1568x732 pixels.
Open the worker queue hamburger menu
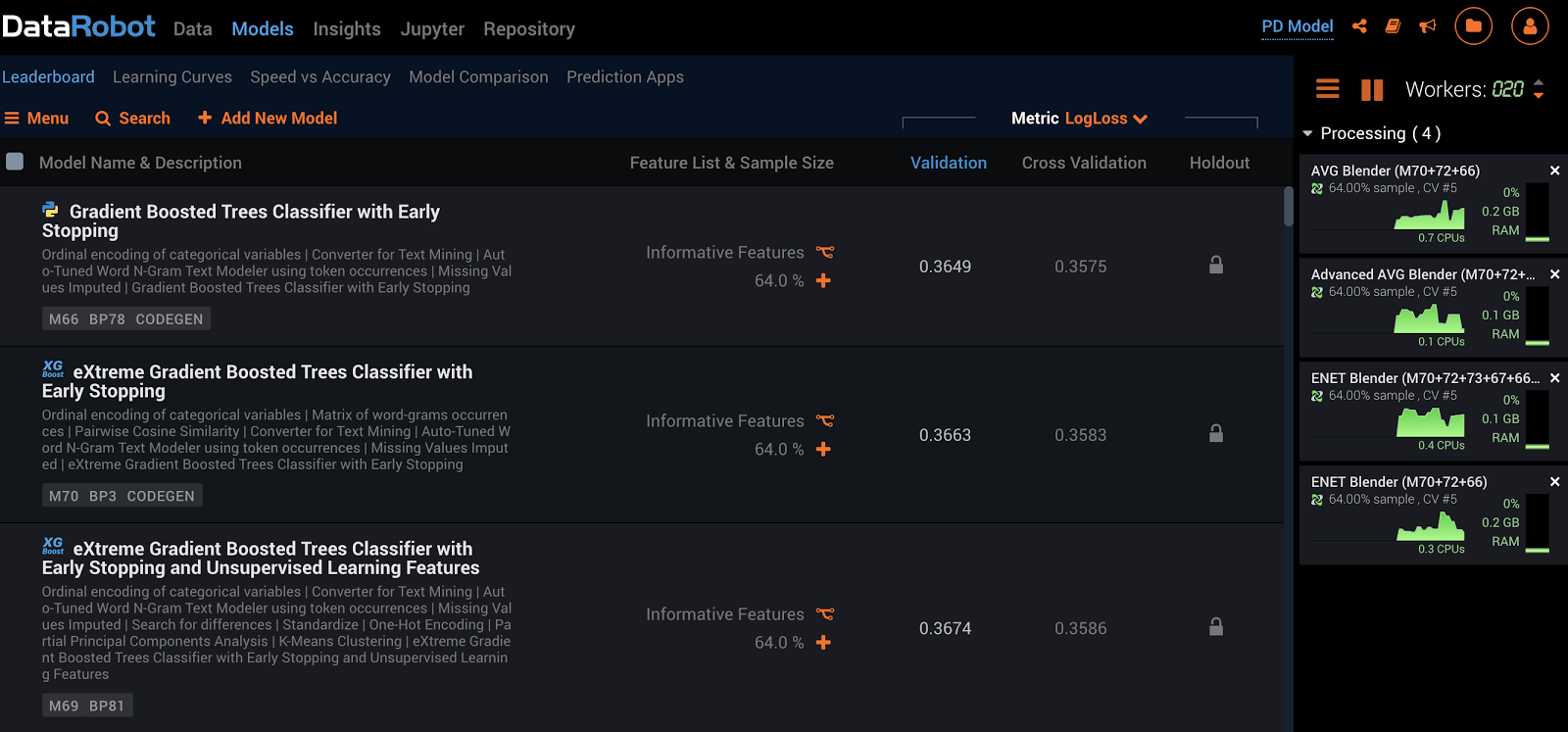coord(1328,89)
